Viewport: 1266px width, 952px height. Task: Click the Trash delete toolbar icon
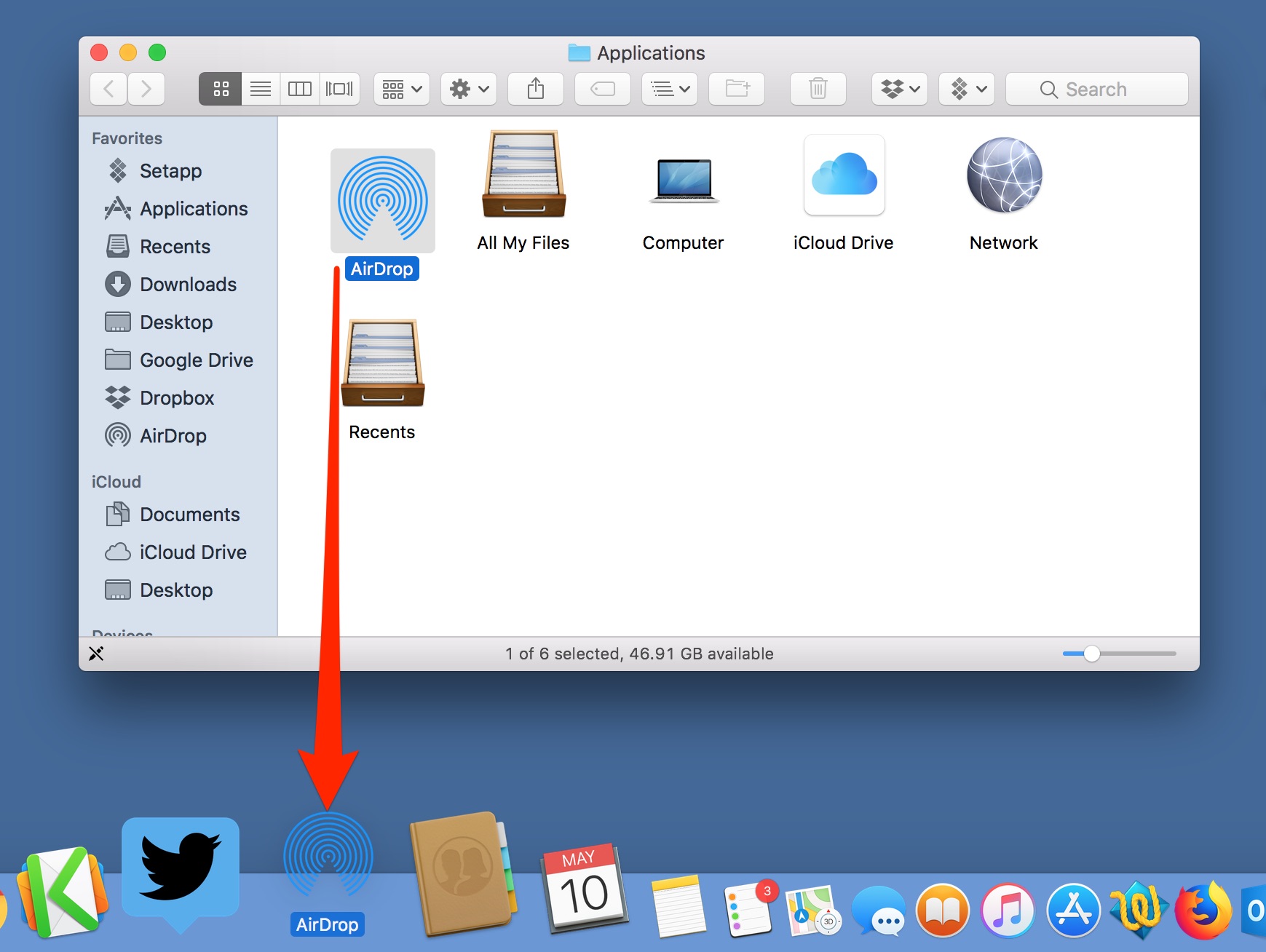818,89
